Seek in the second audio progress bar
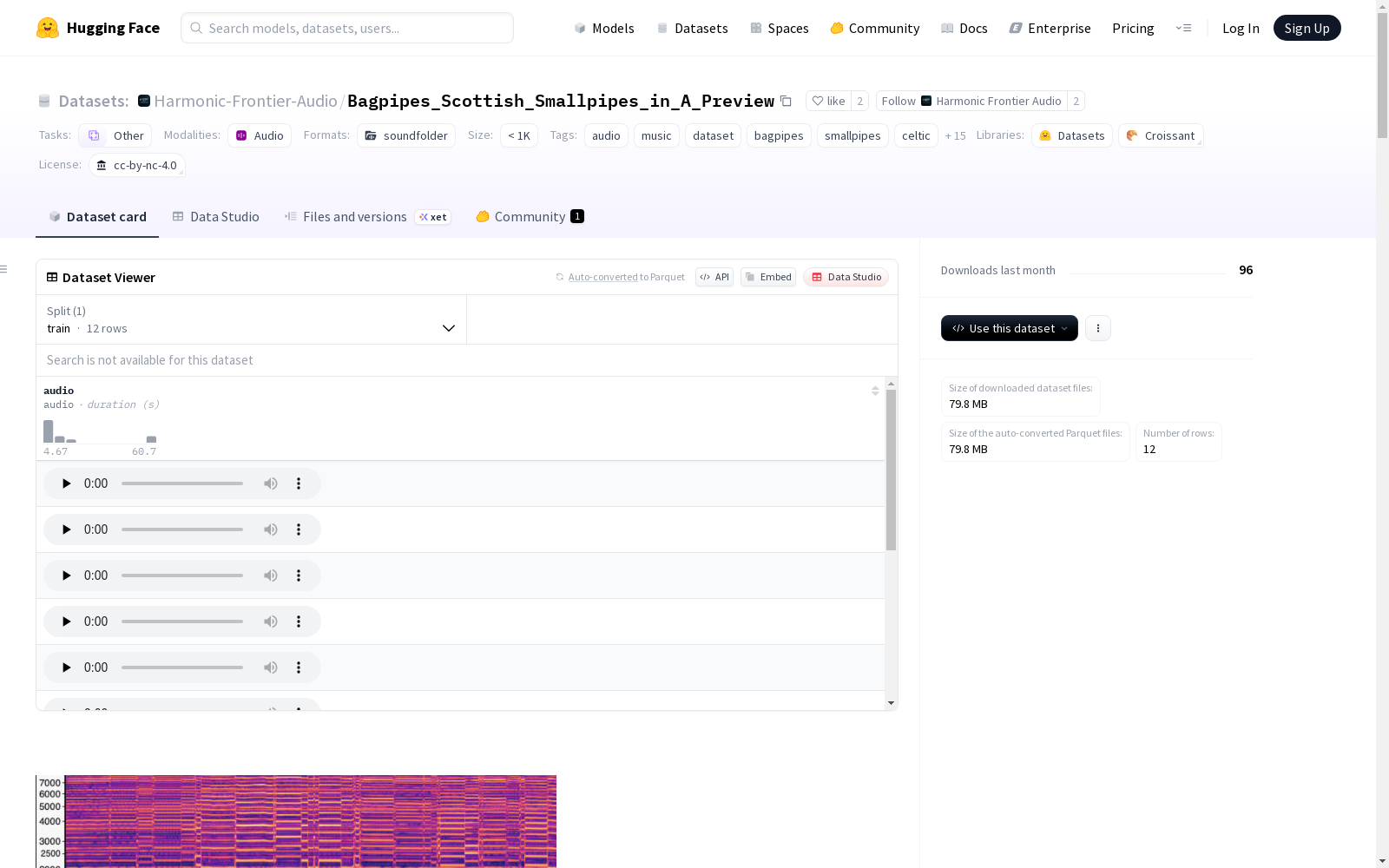 point(182,529)
